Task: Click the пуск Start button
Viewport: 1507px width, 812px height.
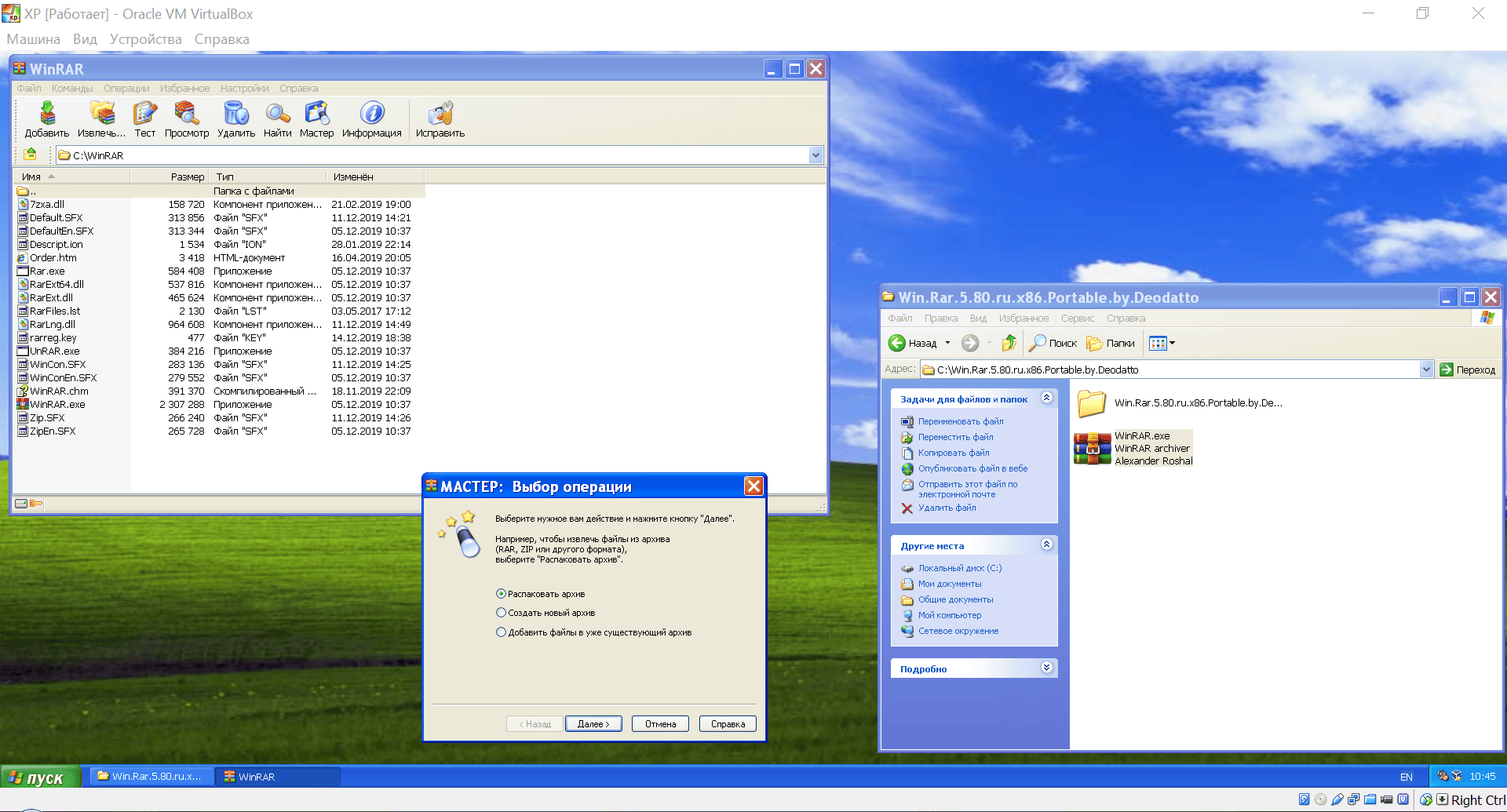Action: [x=41, y=777]
